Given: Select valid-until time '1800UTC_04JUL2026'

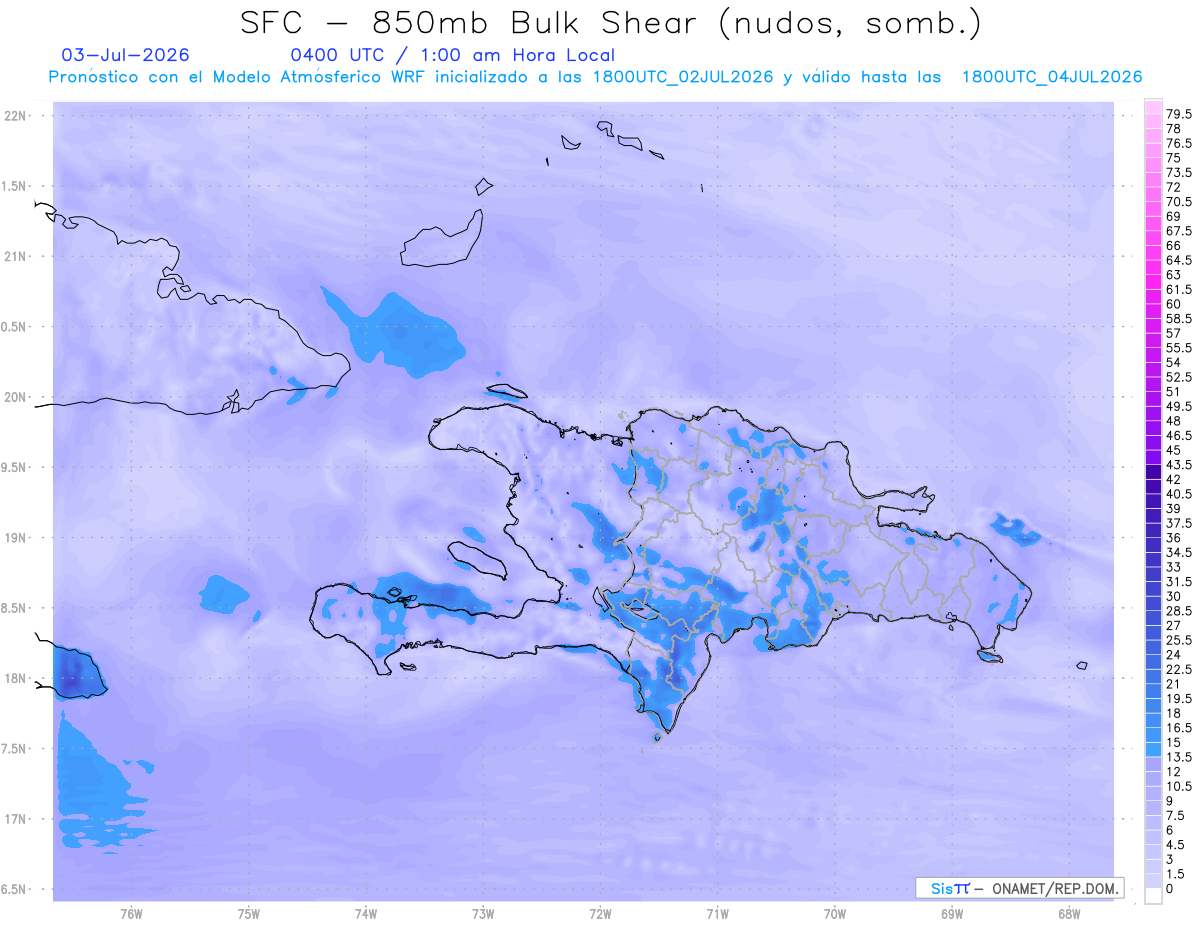Looking at the screenshot, I should 1052,77.
